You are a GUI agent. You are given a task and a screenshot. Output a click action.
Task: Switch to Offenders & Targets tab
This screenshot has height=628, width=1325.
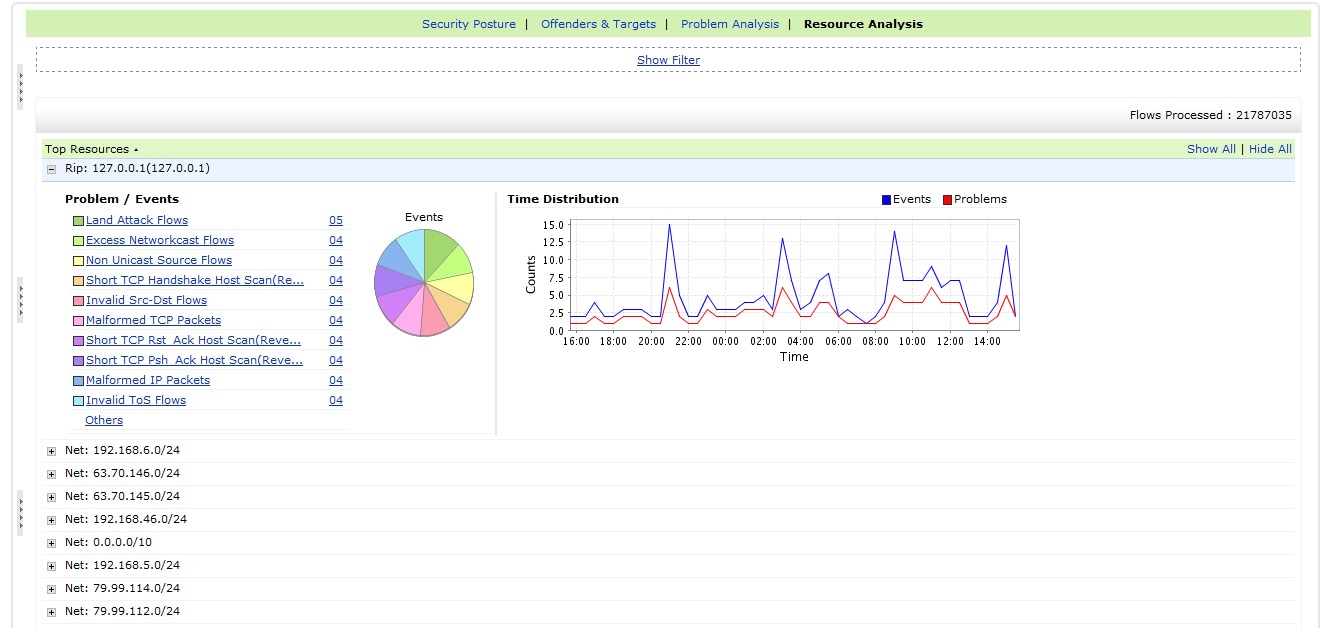pos(598,24)
